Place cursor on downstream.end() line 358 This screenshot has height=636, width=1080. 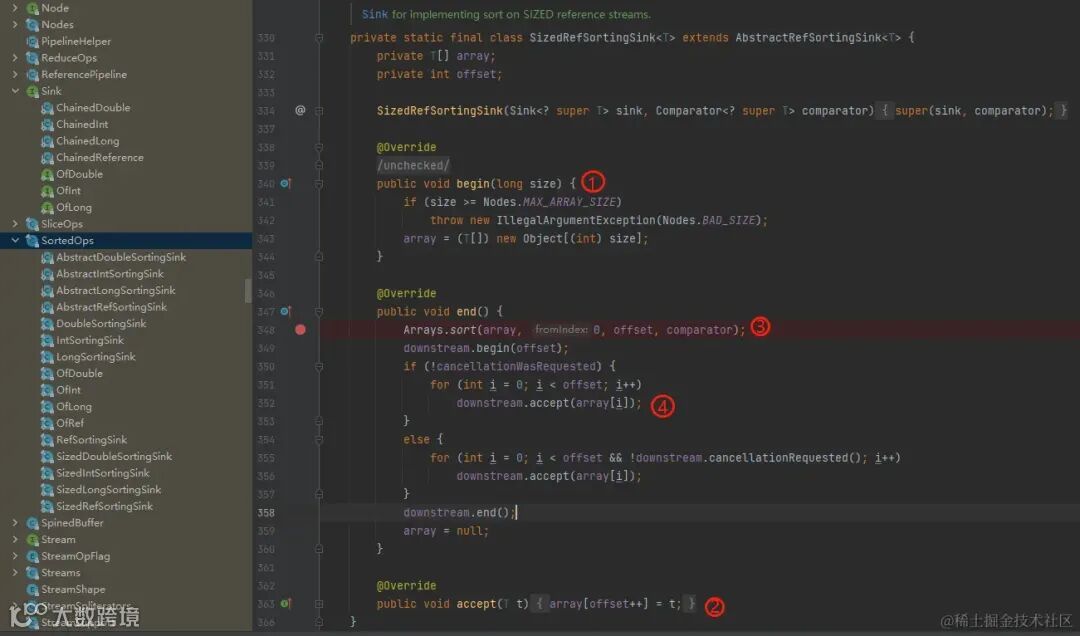pos(459,513)
